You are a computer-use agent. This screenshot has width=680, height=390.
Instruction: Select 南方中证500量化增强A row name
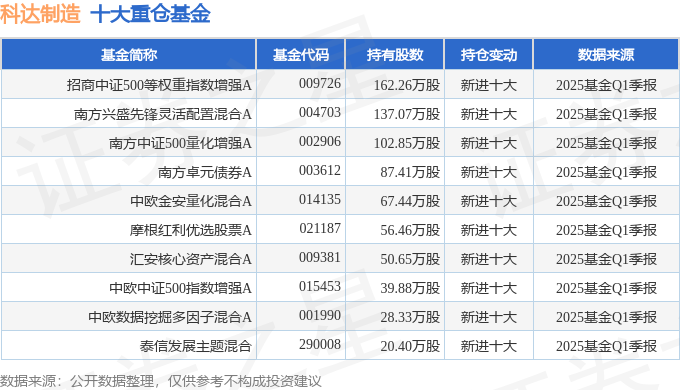[x=180, y=143]
